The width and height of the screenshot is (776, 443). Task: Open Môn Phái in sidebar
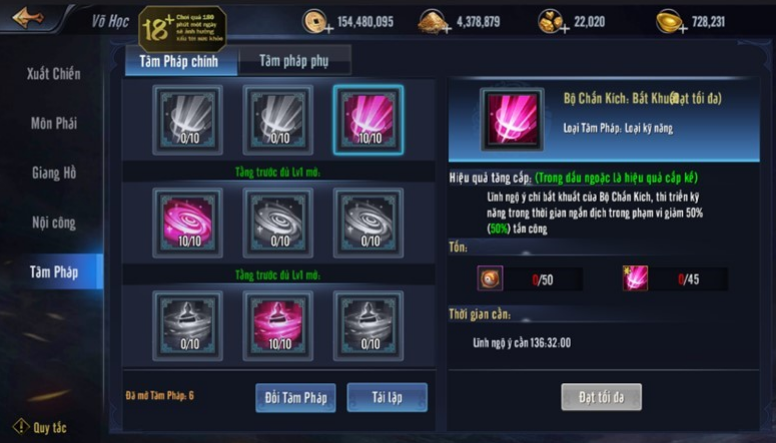coord(54,123)
